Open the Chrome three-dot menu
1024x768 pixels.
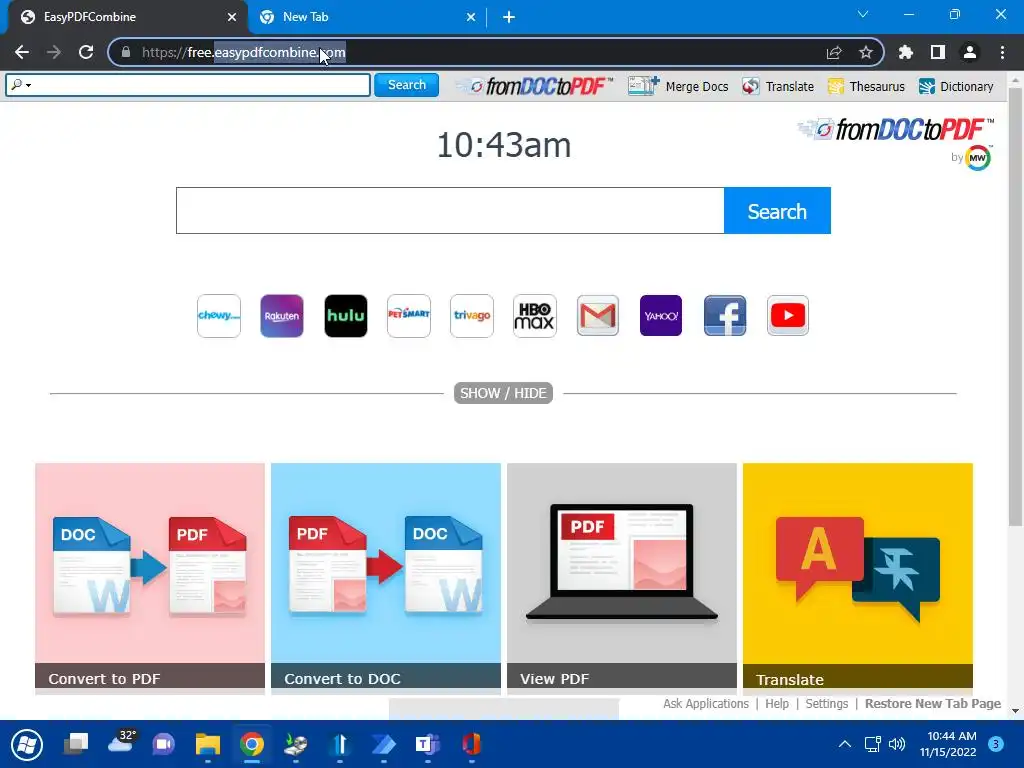click(1002, 52)
